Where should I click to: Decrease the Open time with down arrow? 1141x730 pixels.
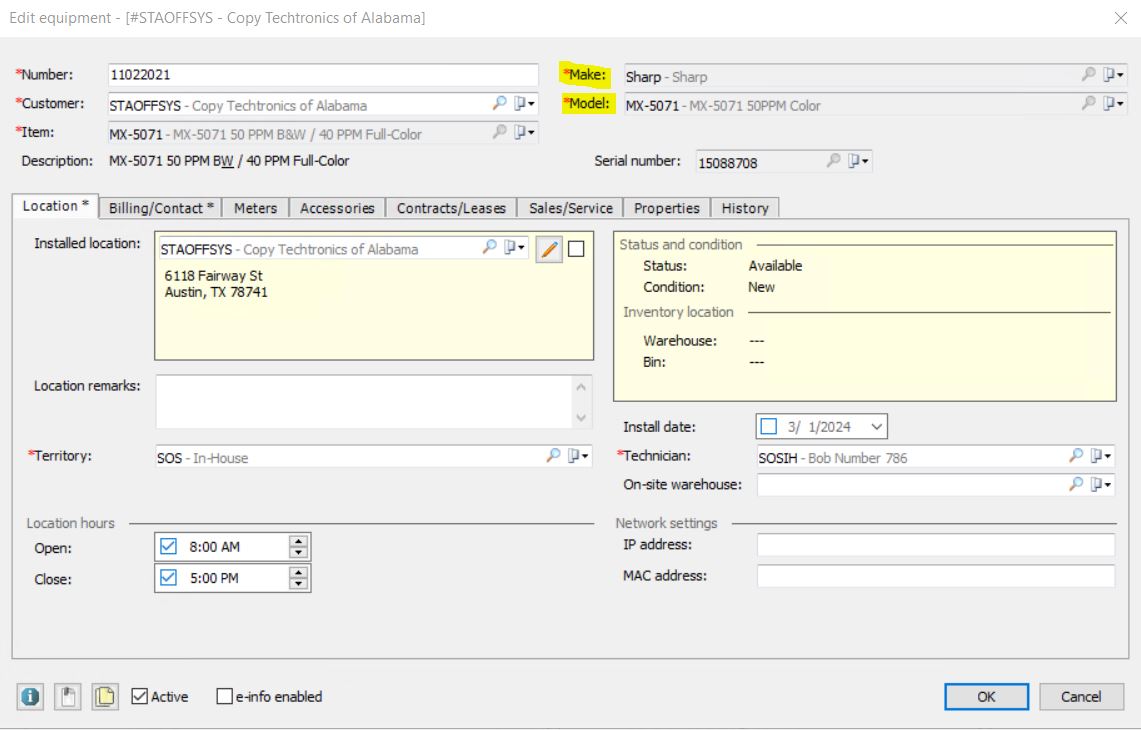coord(298,552)
